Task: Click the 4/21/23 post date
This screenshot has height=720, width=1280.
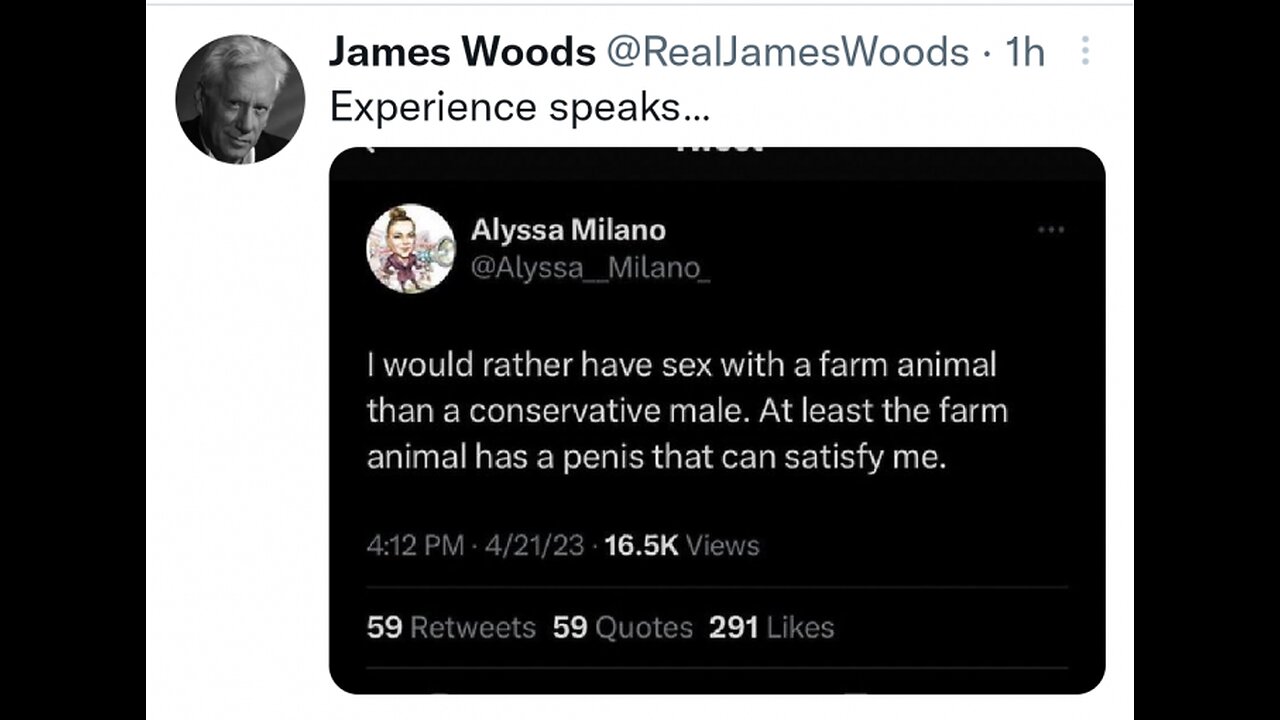Action: pyautogui.click(x=534, y=545)
